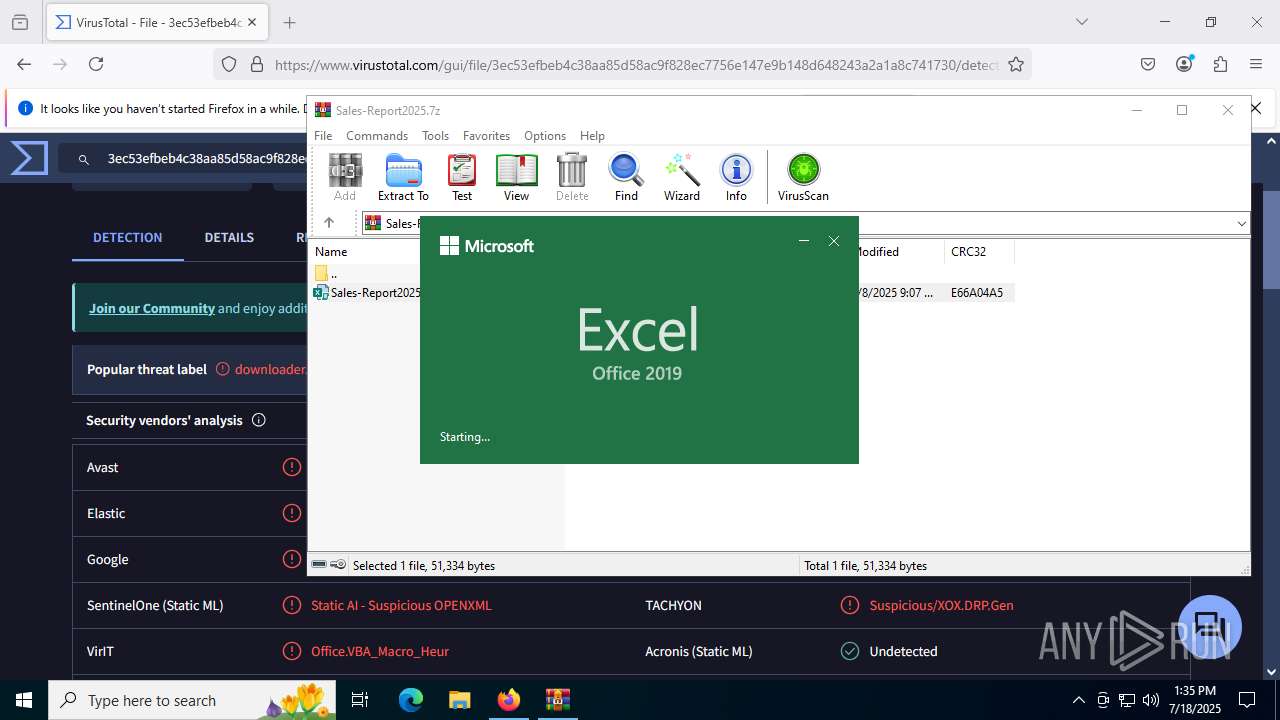Click the VirusTotal search magnifier icon
The width and height of the screenshot is (1280, 720).
tap(85, 159)
